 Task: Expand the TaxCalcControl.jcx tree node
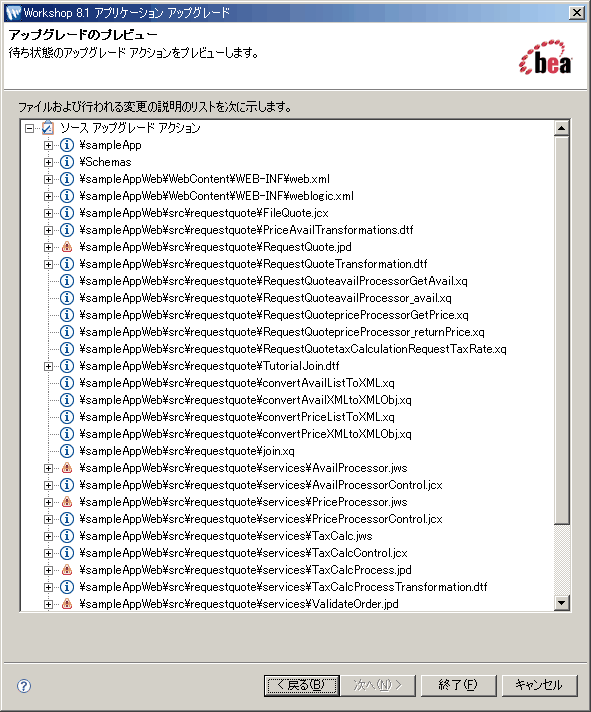tap(48, 553)
